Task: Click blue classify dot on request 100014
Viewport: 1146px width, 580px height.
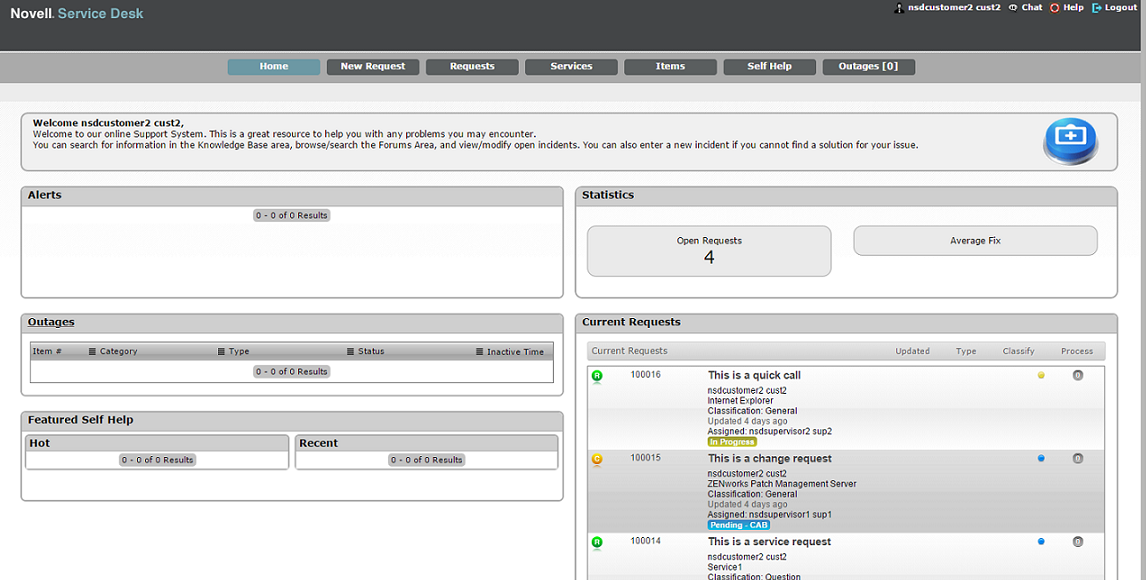Action: point(1041,542)
